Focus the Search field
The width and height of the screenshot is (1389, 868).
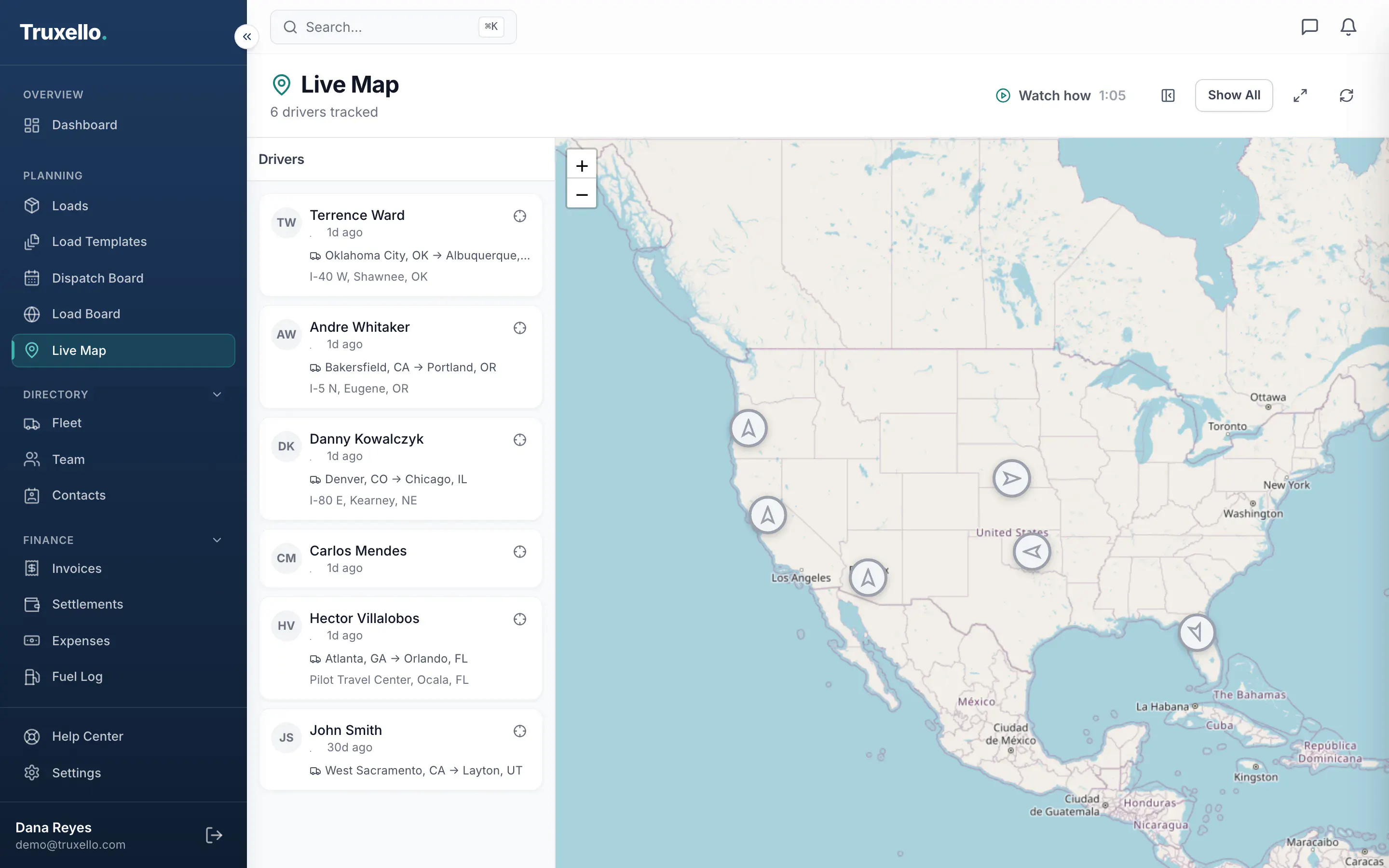point(393,27)
